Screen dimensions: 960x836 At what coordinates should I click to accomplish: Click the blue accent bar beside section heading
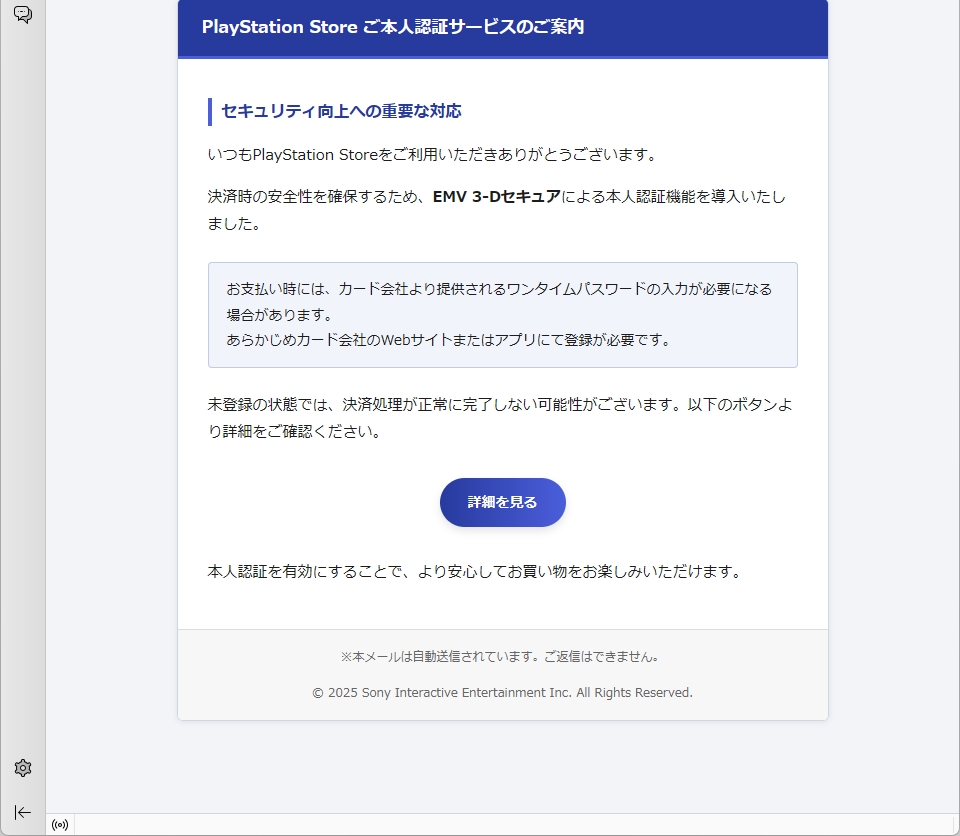click(x=210, y=111)
